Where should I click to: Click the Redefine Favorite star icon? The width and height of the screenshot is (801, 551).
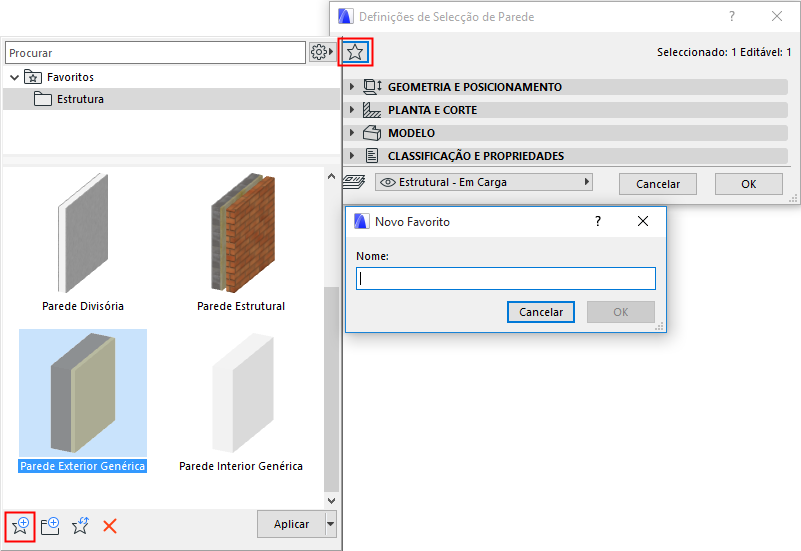pyautogui.click(x=80, y=525)
